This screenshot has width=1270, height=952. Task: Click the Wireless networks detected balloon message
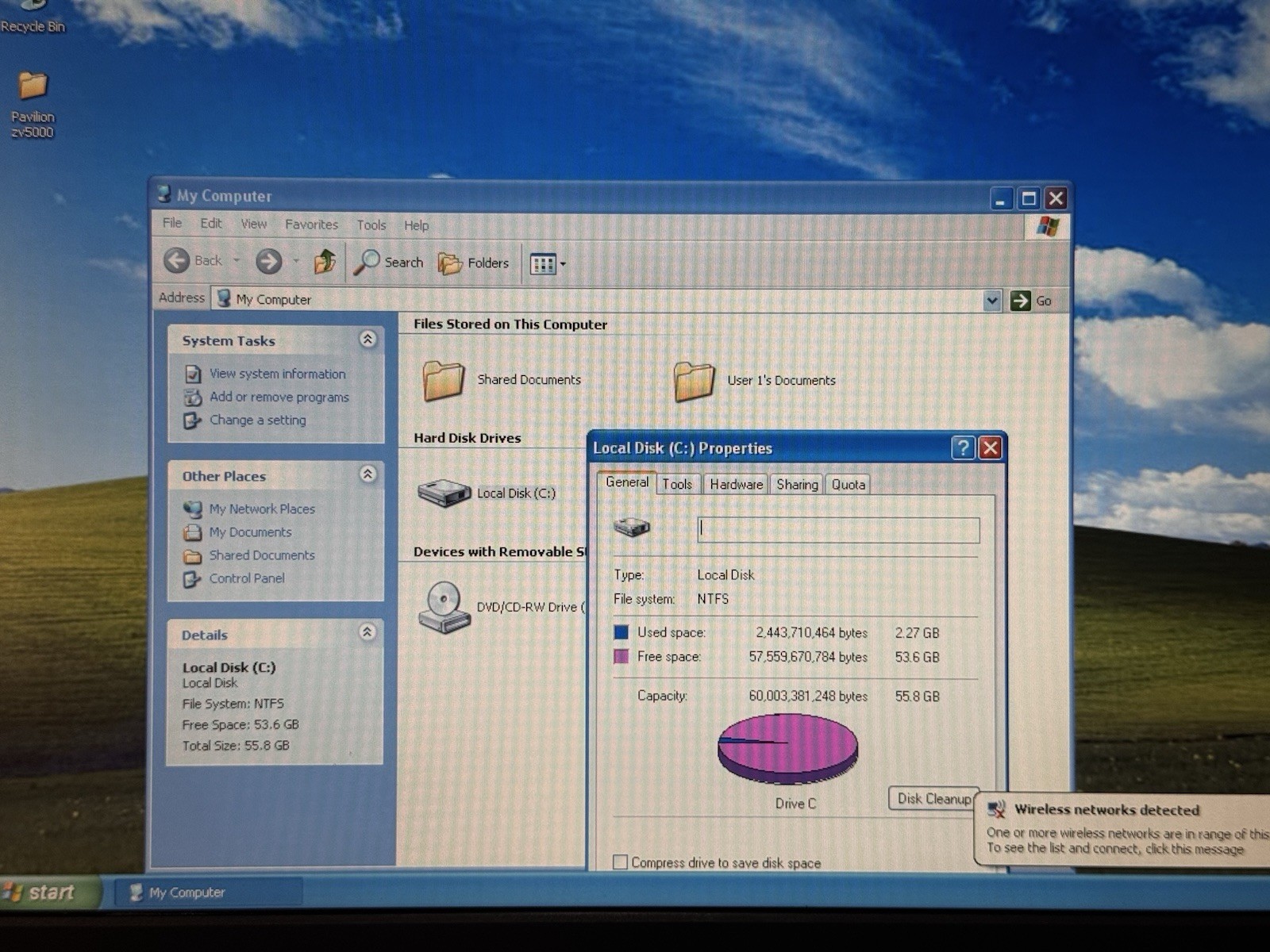point(1122,828)
